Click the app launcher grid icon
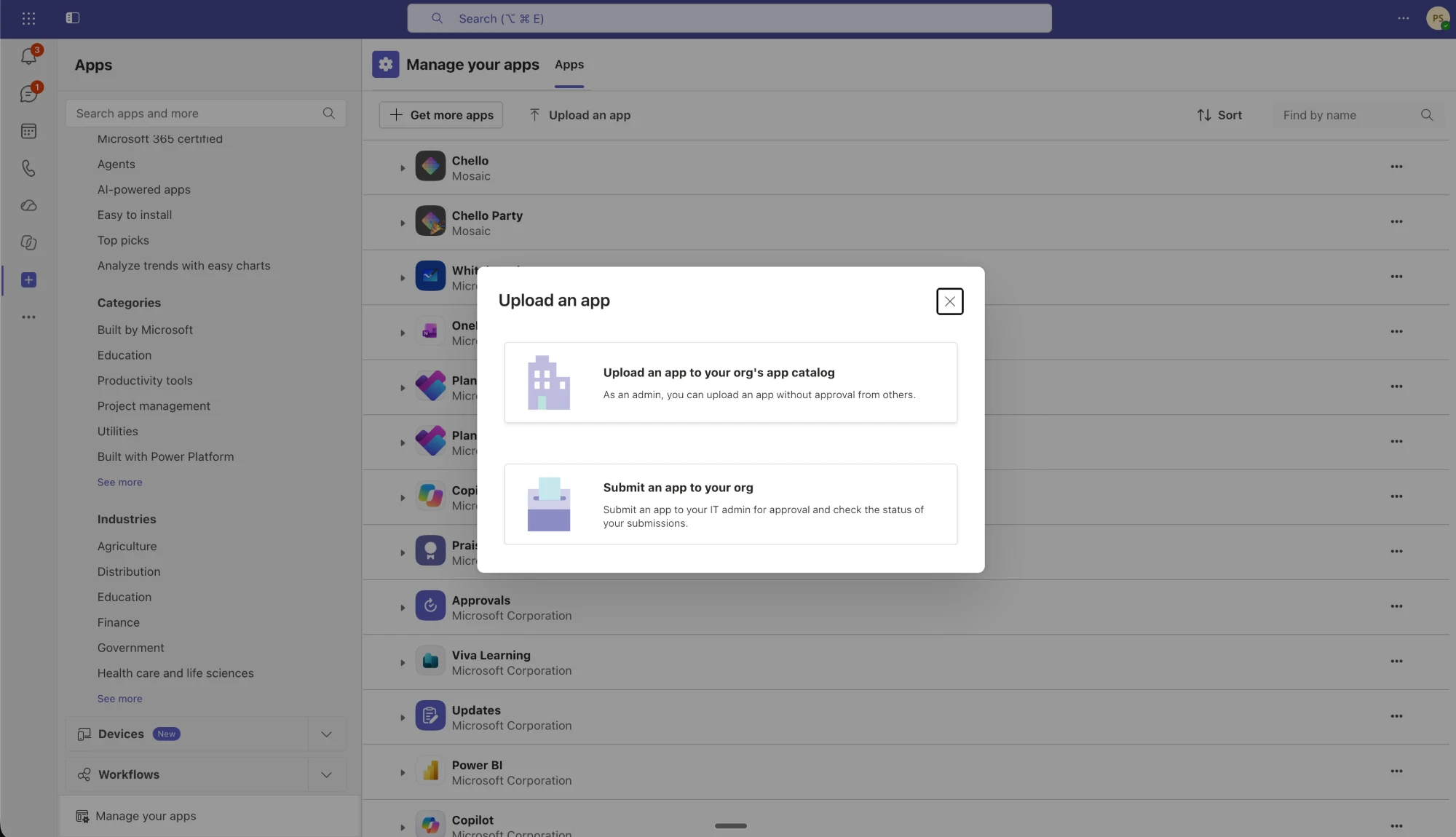The width and height of the screenshot is (1456, 837). click(x=28, y=18)
